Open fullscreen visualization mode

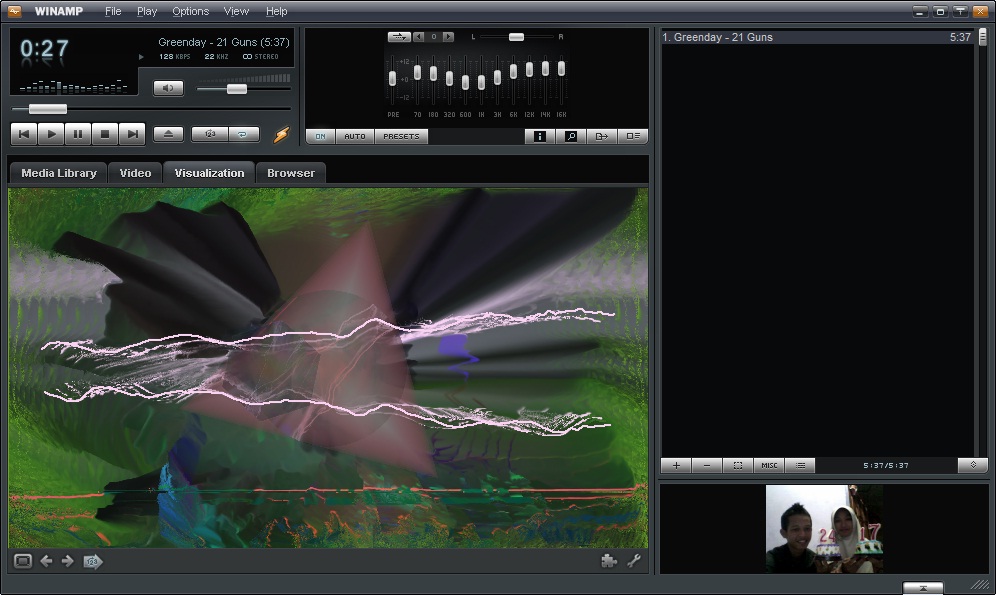click(x=23, y=562)
